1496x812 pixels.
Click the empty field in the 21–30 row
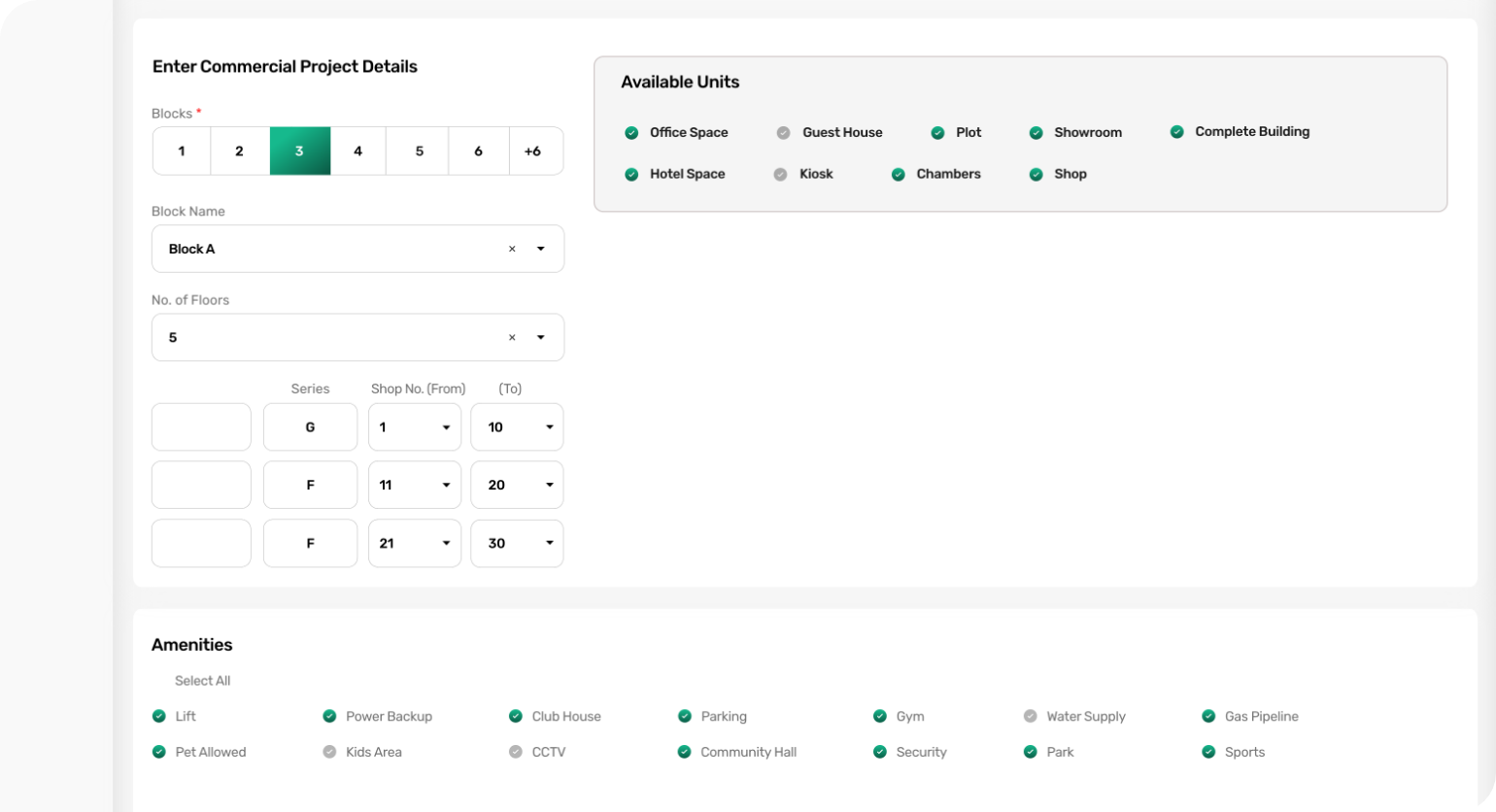pyautogui.click(x=201, y=544)
